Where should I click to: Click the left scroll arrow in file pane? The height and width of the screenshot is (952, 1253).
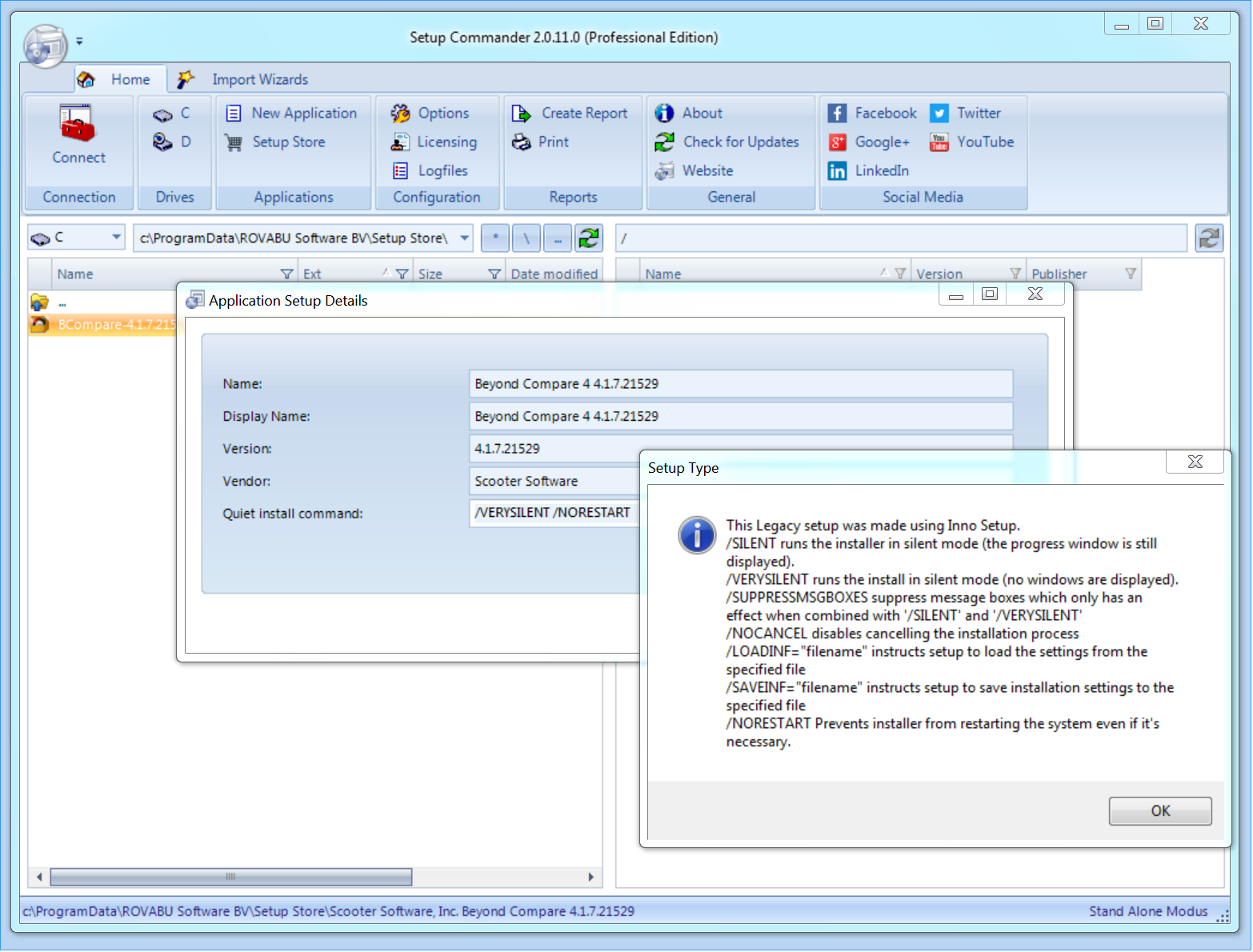39,877
